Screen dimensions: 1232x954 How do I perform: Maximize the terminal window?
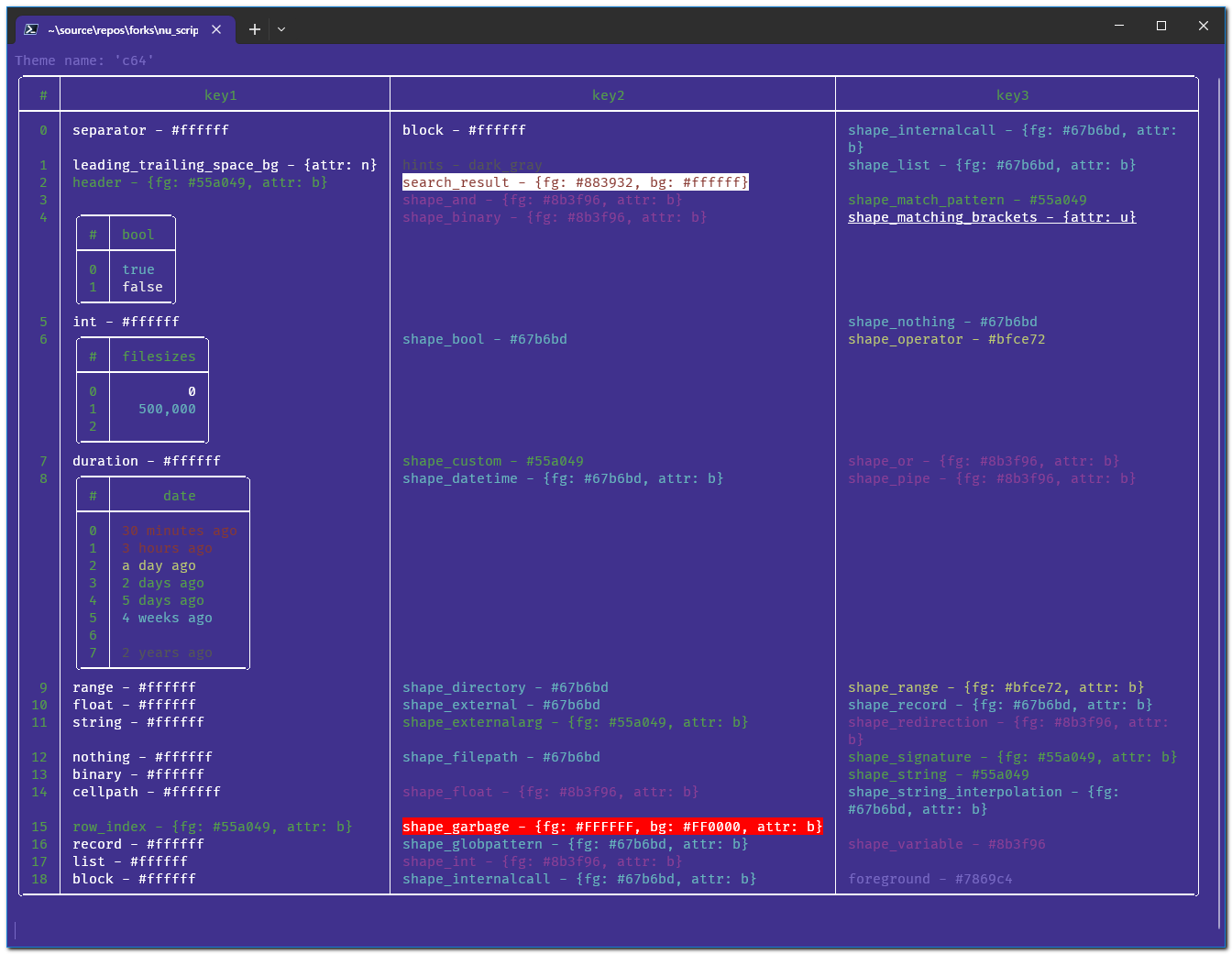(x=1161, y=26)
